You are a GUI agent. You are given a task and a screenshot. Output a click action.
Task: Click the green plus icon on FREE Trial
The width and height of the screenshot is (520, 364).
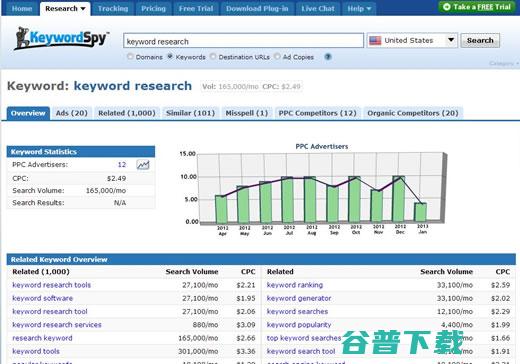coord(447,7)
